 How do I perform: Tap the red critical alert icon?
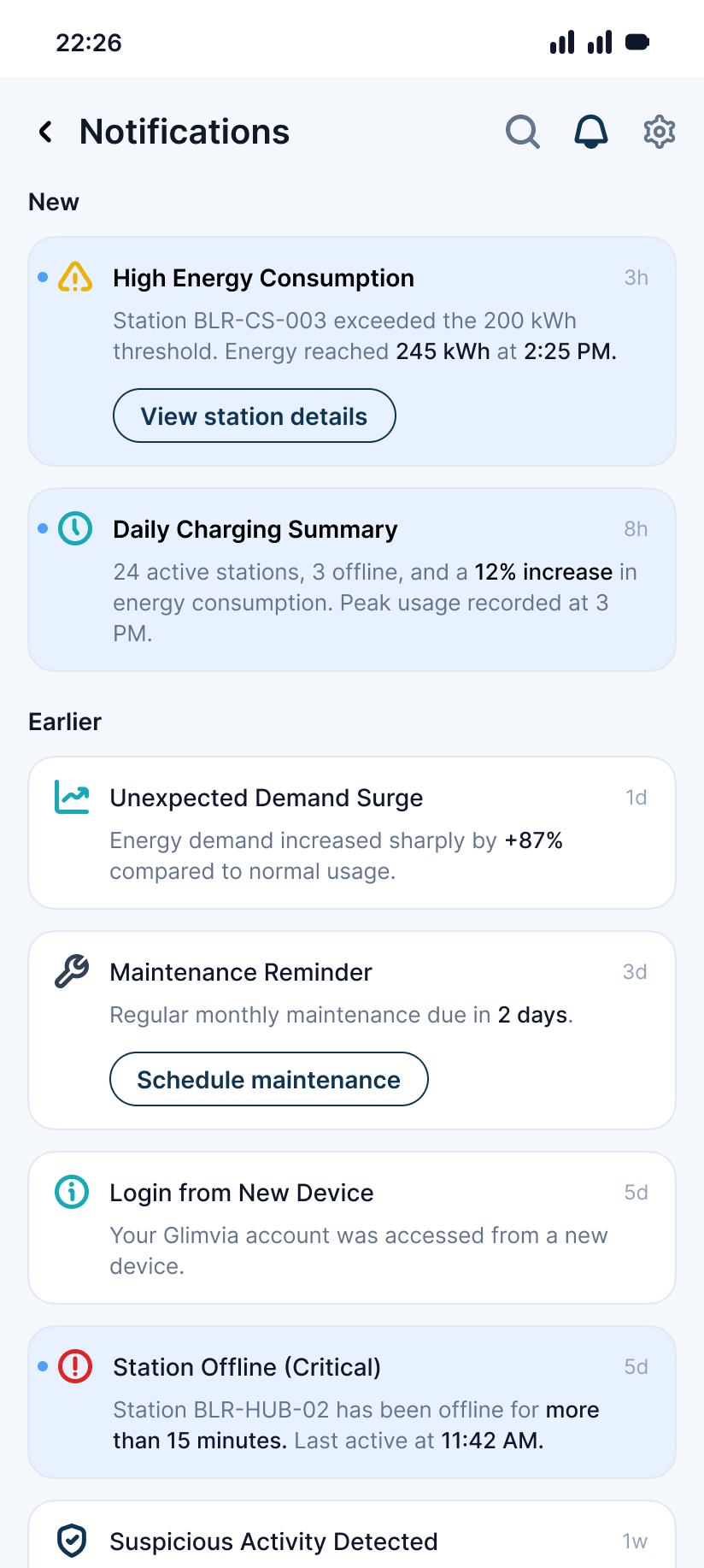pos(75,1366)
